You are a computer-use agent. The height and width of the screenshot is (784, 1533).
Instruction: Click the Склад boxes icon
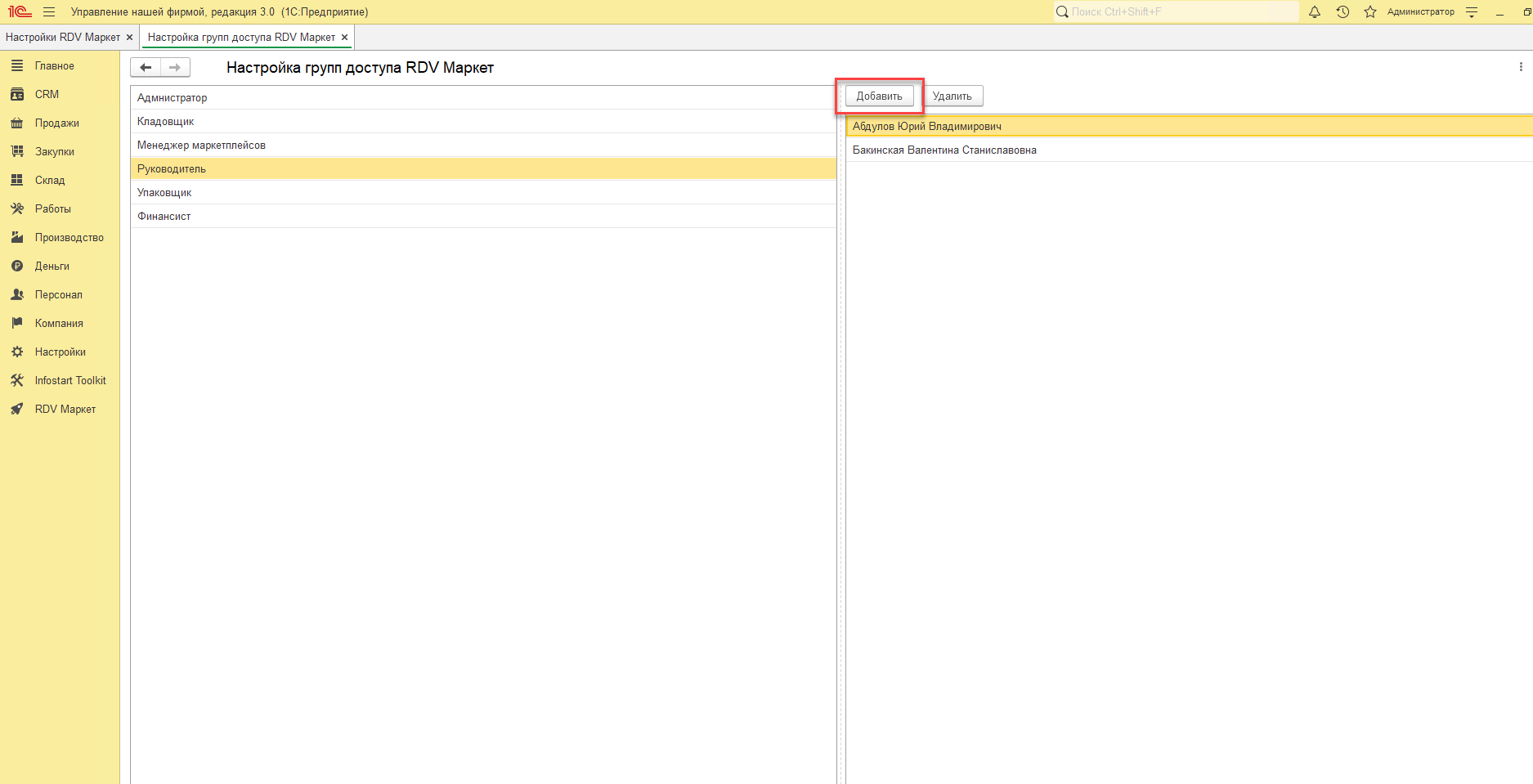(17, 180)
